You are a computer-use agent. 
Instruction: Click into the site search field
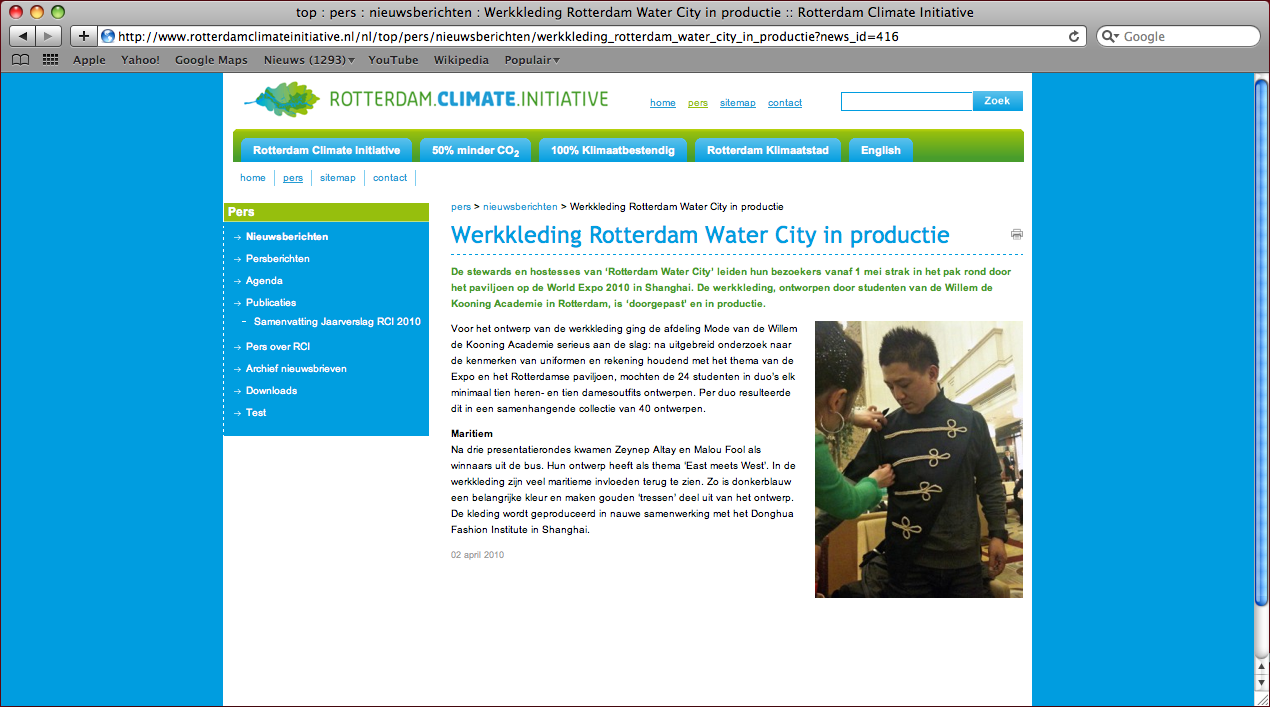tap(906, 101)
